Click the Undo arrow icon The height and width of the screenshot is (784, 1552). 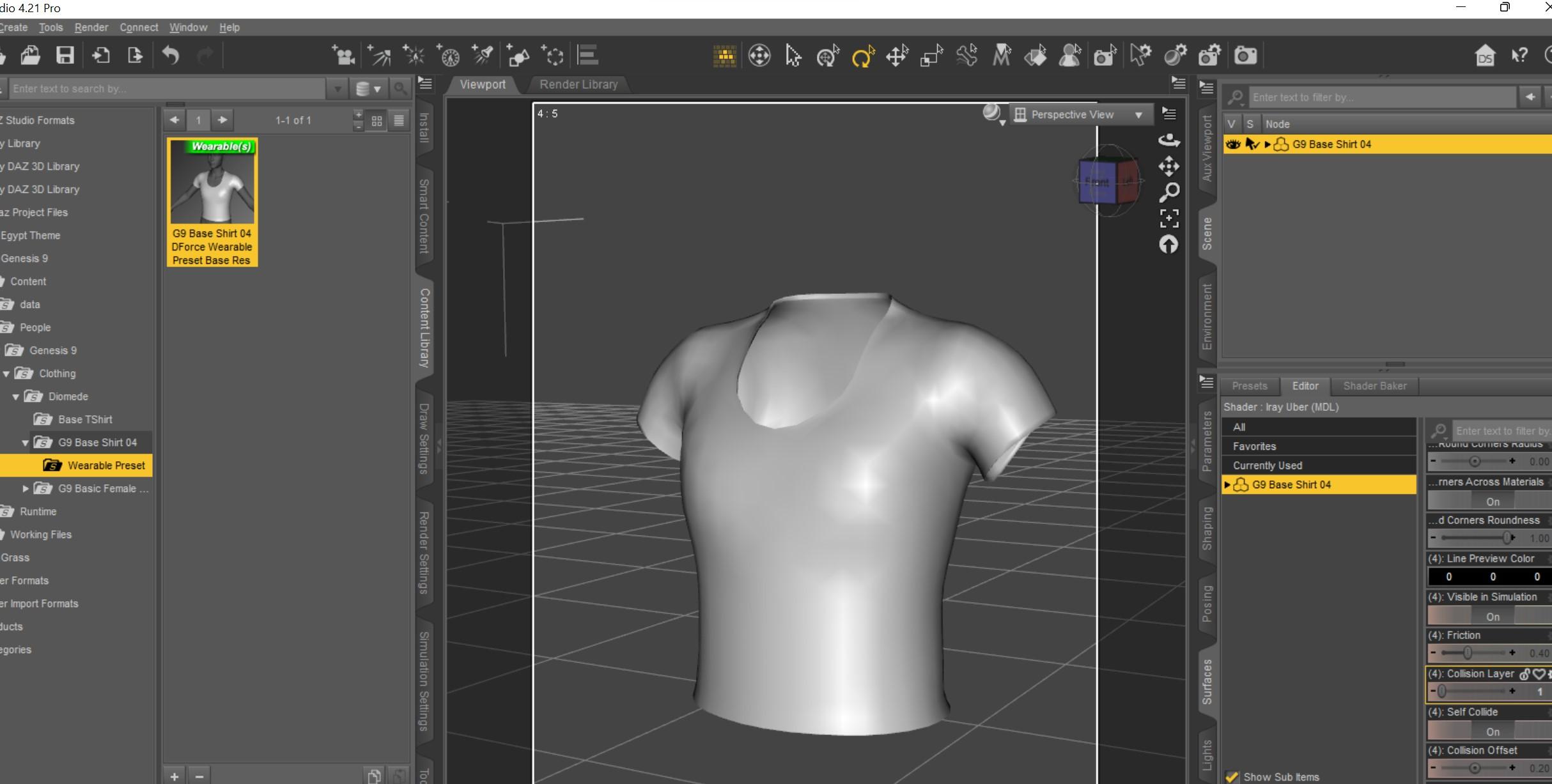coord(170,56)
